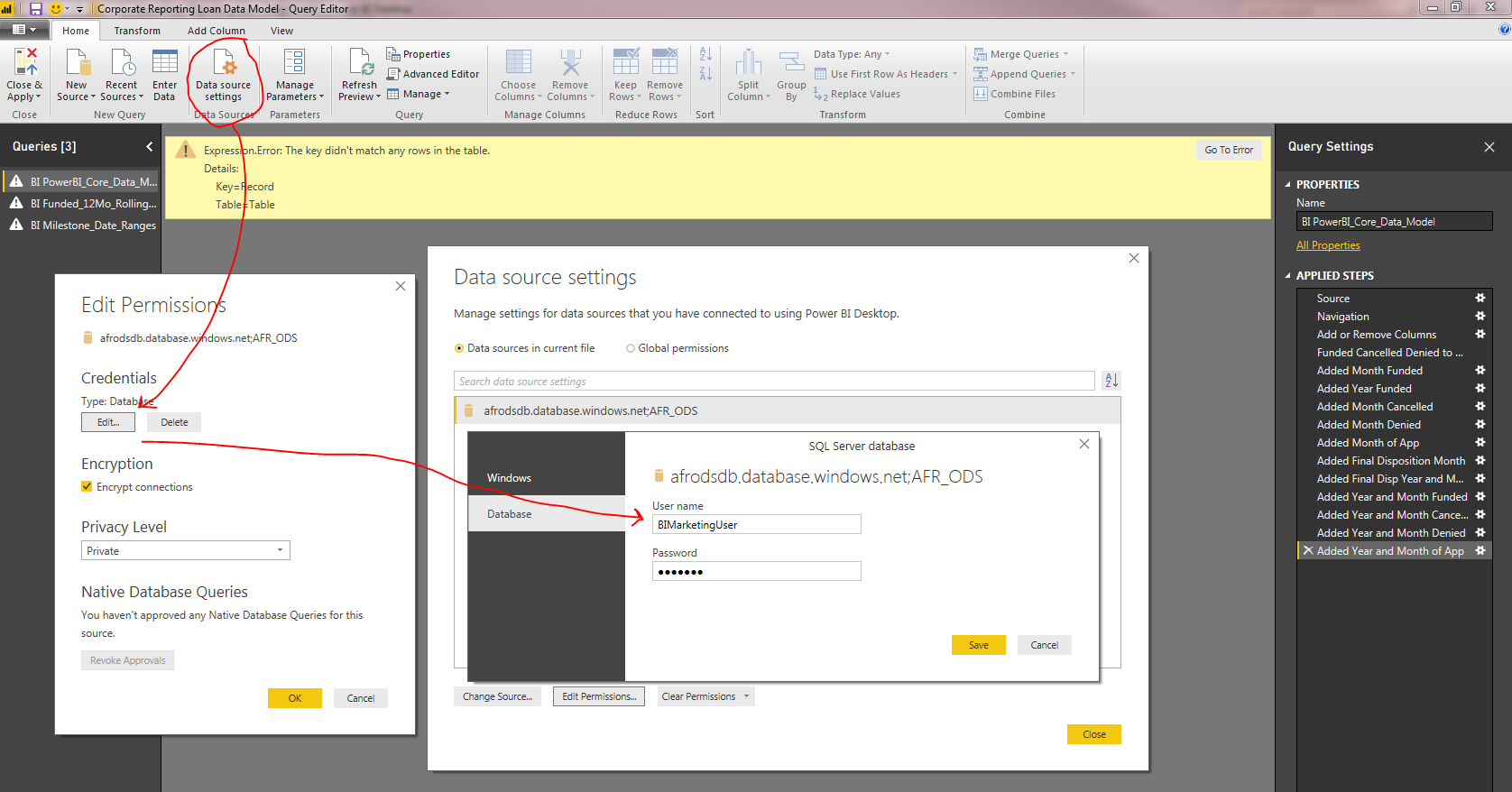Open the Data Type: Any dropdown
Screen dimensions: 1512x792
point(852,54)
